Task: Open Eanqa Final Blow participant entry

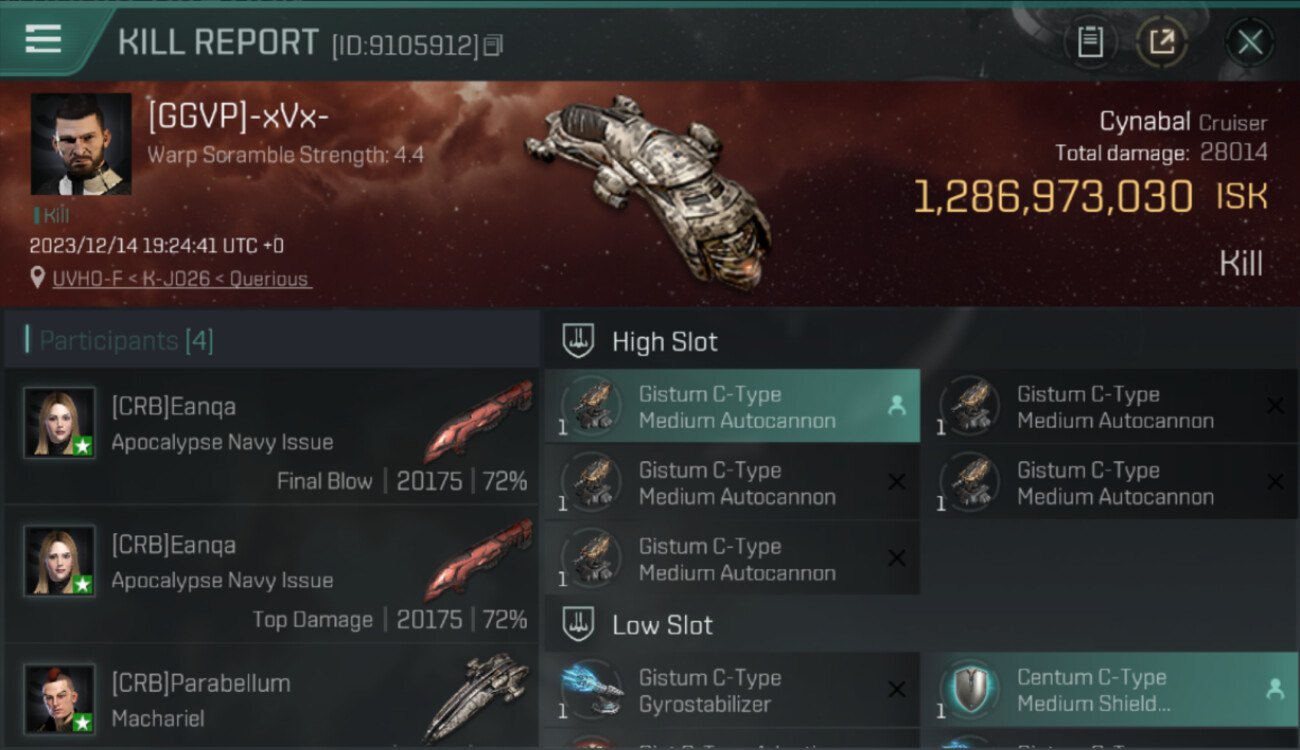Action: 271,436
